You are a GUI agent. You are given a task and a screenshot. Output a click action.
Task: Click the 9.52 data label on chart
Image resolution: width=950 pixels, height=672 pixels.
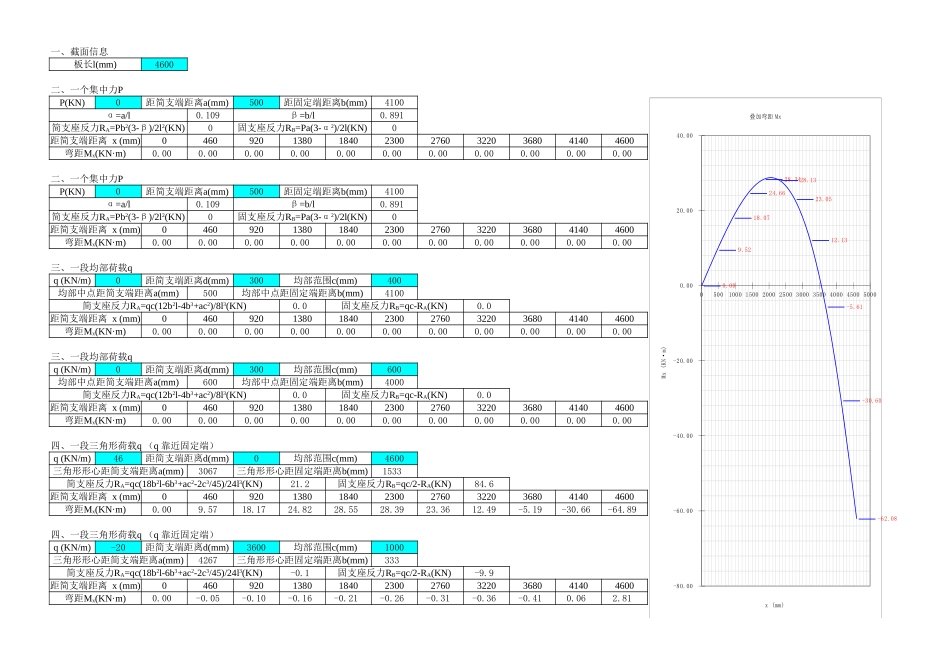click(x=745, y=250)
